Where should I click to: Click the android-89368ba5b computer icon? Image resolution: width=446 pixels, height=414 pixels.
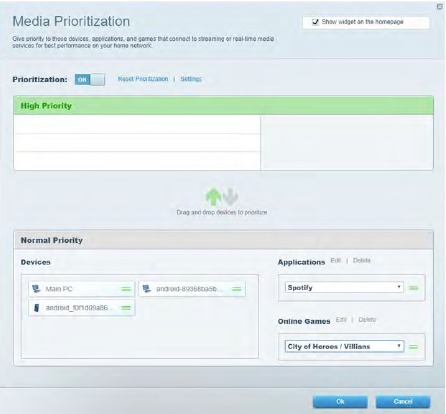(x=147, y=289)
